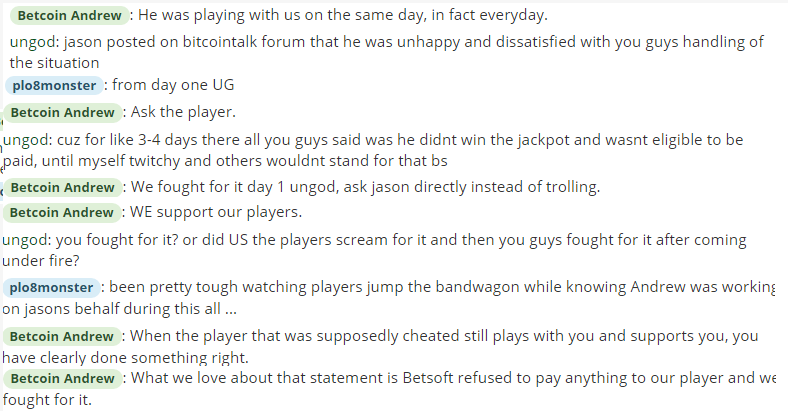The height and width of the screenshot is (411, 788).
Task: Click ungod username before 'jason posted on bitcointalk'
Action: pos(34,42)
